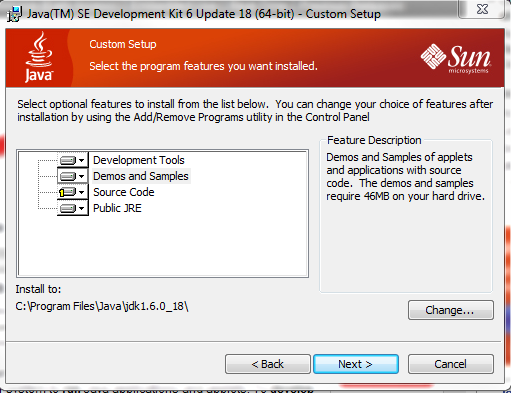Select Demos and Samples feature entry
This screenshot has width=511, height=393.
pyautogui.click(x=141, y=176)
